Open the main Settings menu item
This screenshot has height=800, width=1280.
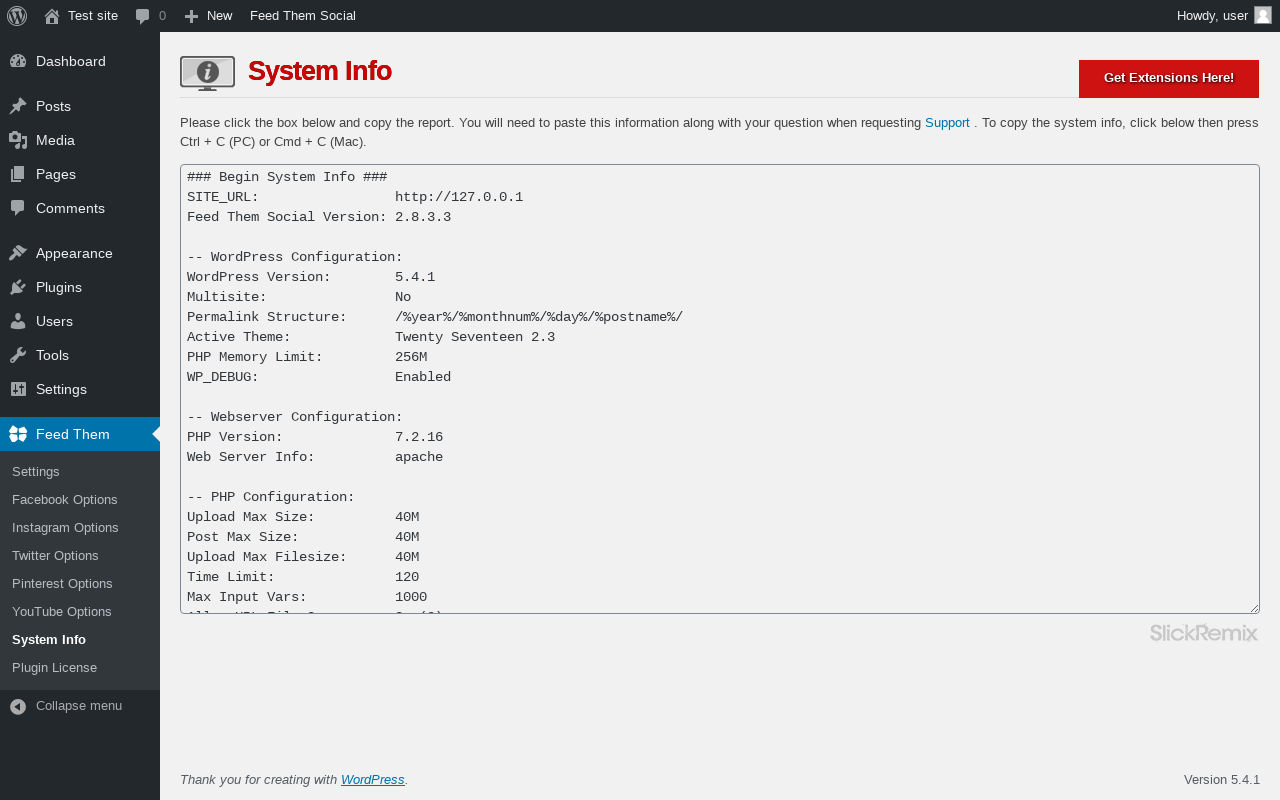point(80,389)
